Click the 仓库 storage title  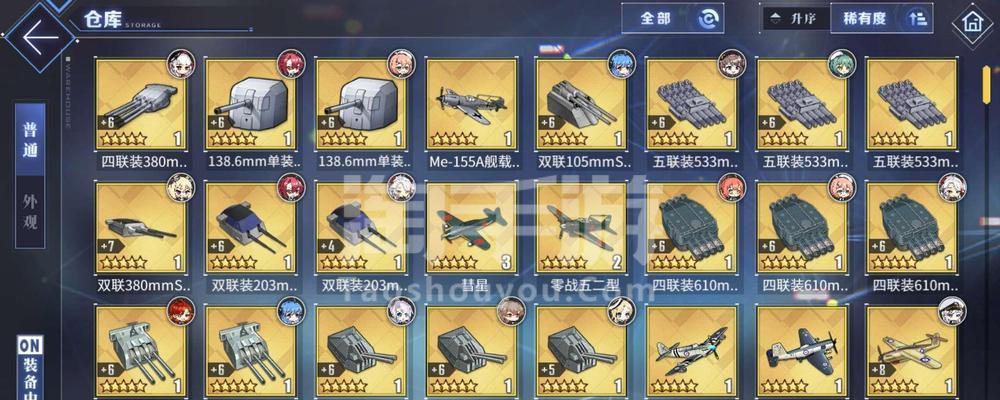pyautogui.click(x=103, y=19)
